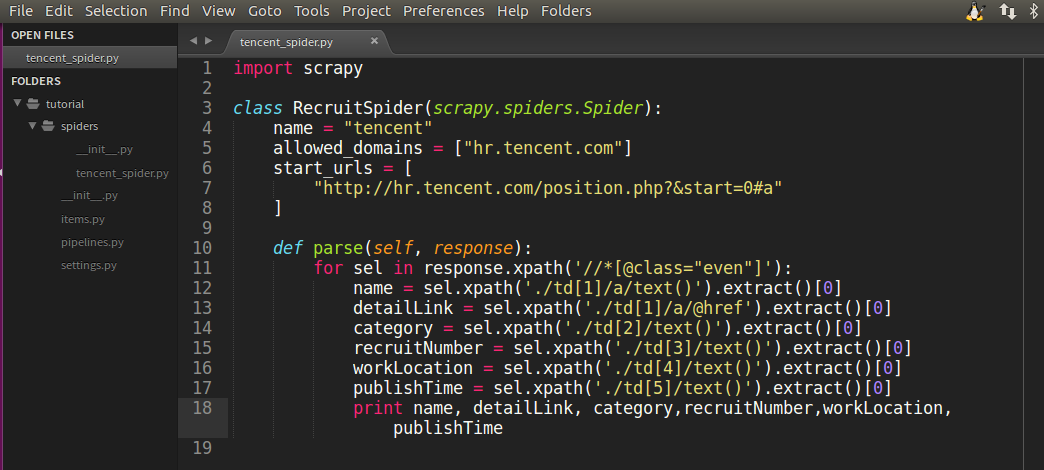Click the spiders folder icon

click(x=48, y=127)
